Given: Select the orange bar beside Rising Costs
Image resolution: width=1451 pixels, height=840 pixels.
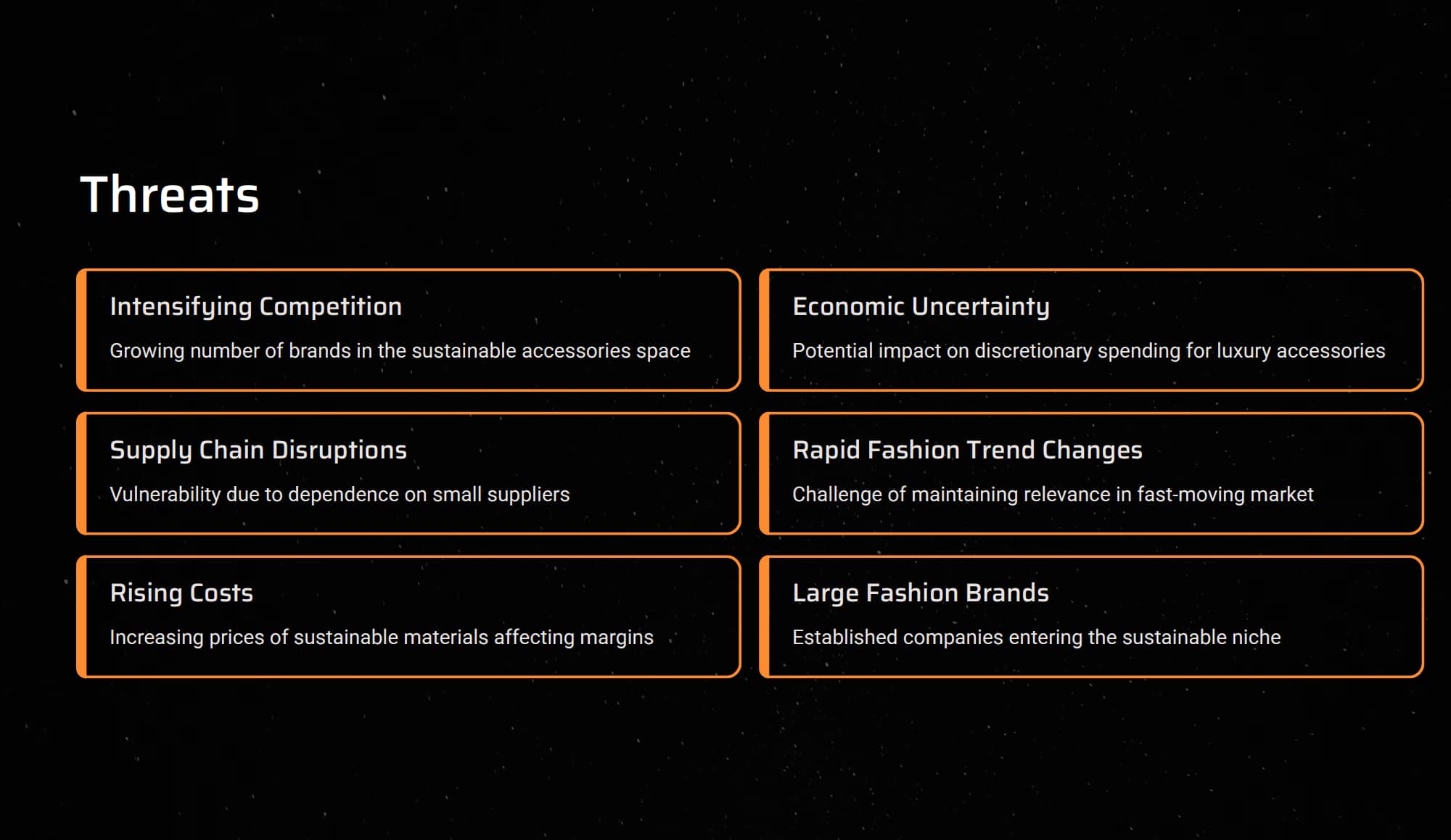Looking at the screenshot, I should tap(82, 617).
